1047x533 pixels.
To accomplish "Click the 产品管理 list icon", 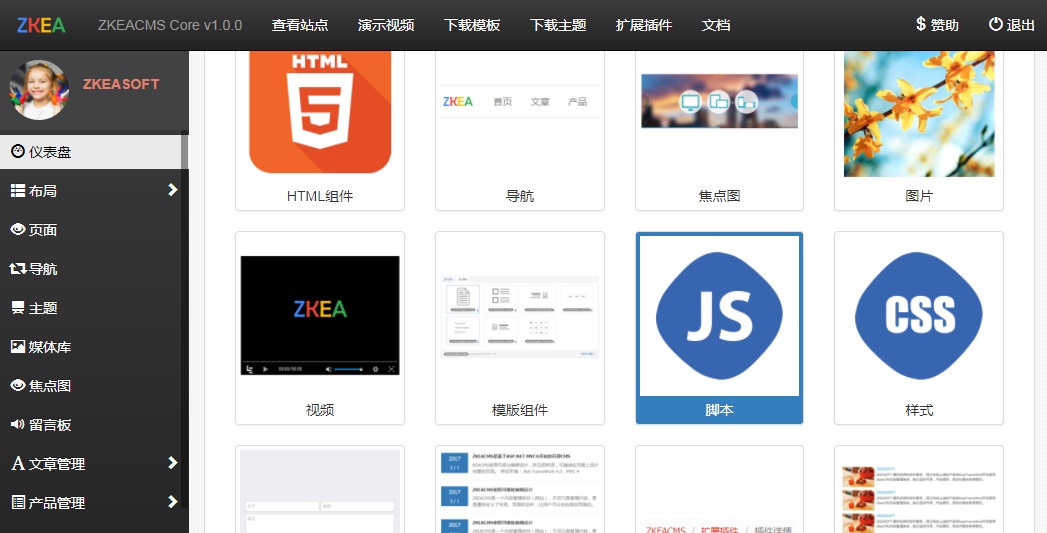I will [x=18, y=502].
